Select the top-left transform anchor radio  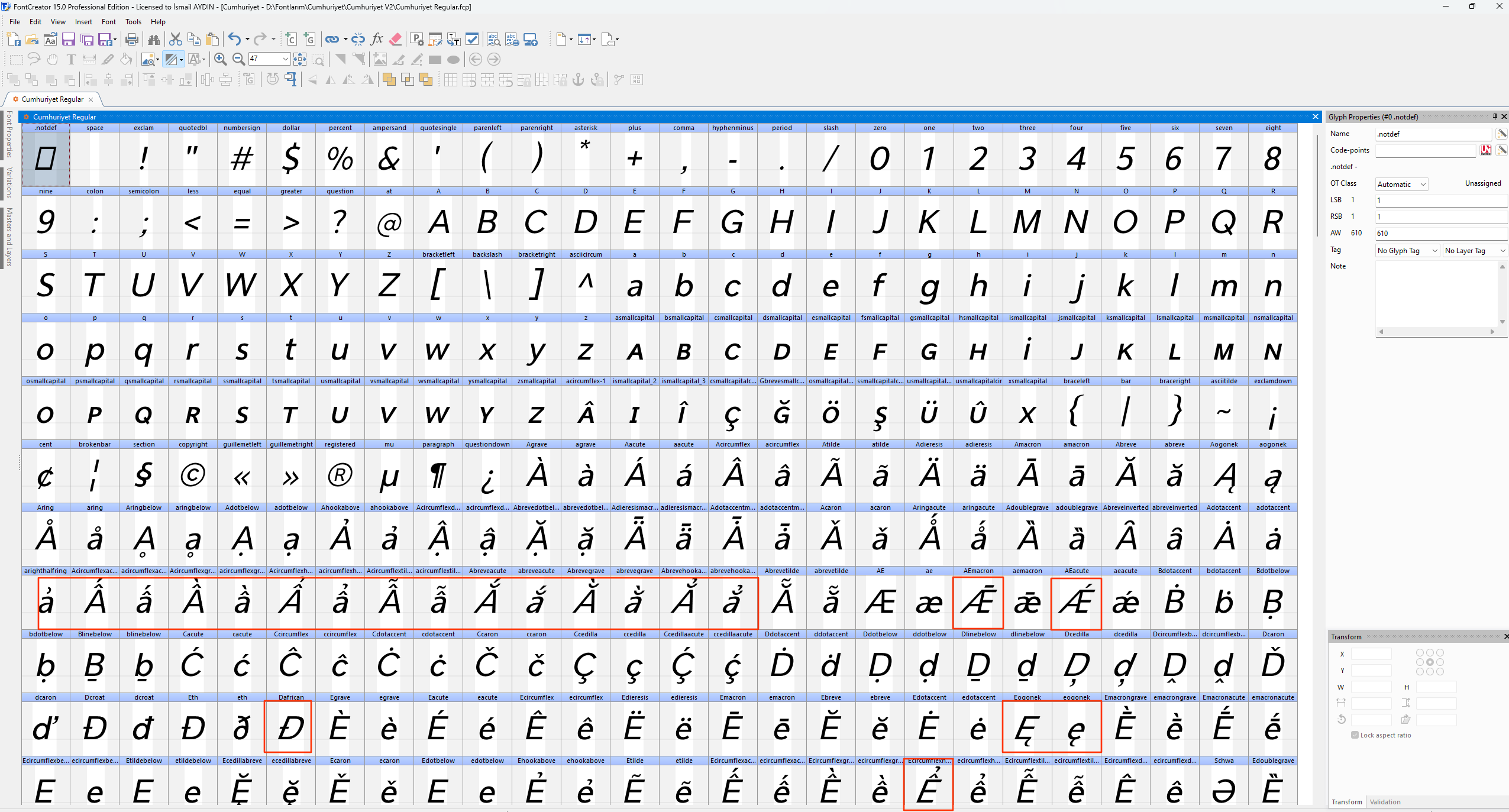tap(1420, 653)
